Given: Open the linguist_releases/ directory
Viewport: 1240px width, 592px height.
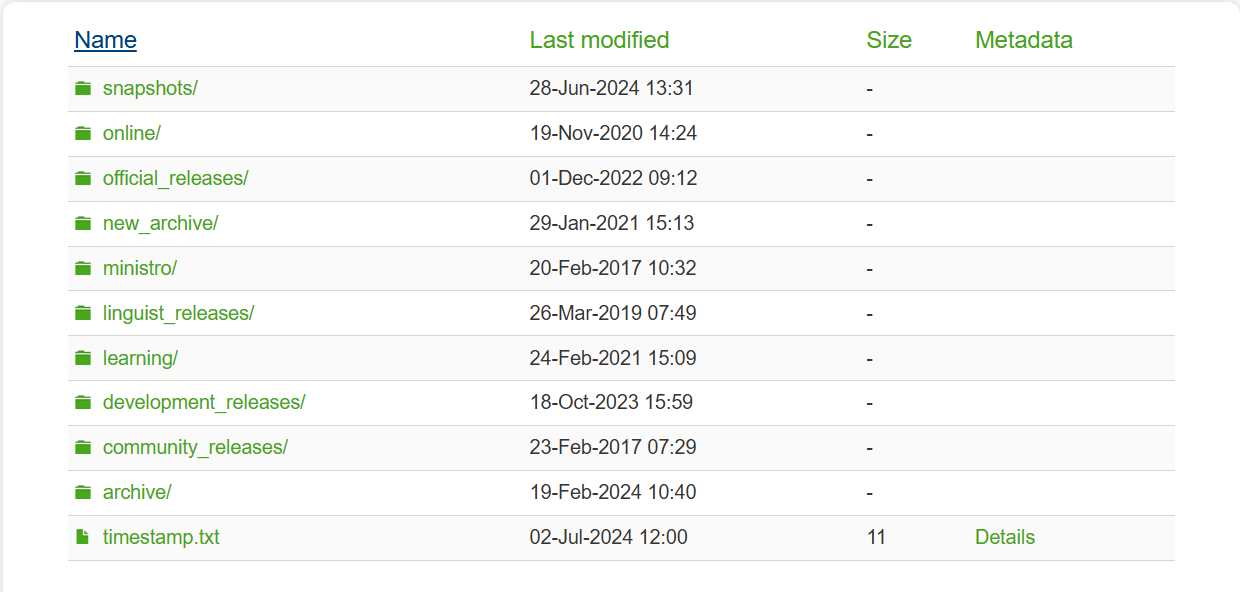Looking at the screenshot, I should (178, 313).
